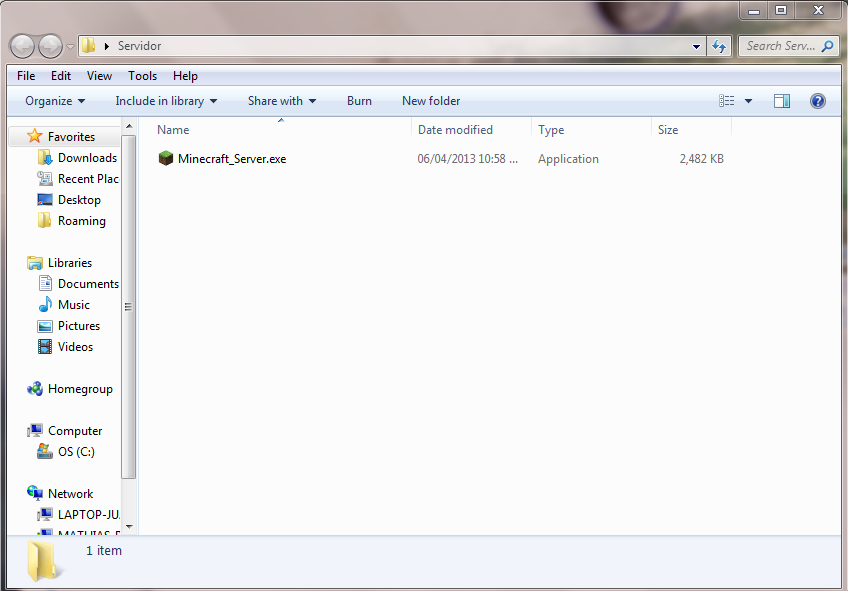Click the Pictures library icon
Screen dimensions: 848x591
coord(45,326)
